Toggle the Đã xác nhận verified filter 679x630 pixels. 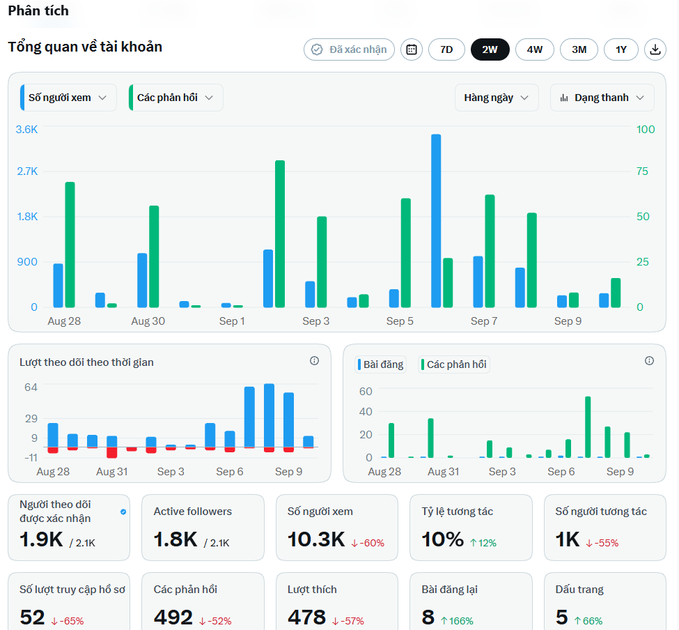(x=349, y=50)
